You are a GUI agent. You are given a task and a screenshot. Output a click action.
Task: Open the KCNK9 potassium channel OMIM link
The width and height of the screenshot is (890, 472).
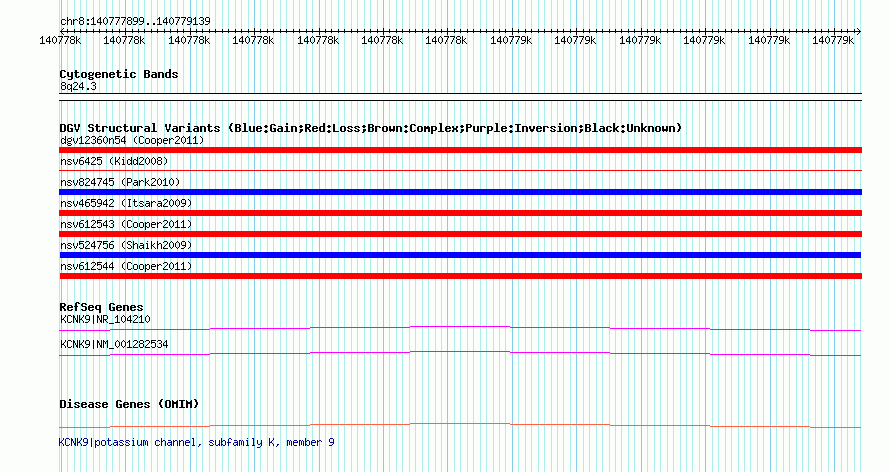point(196,442)
